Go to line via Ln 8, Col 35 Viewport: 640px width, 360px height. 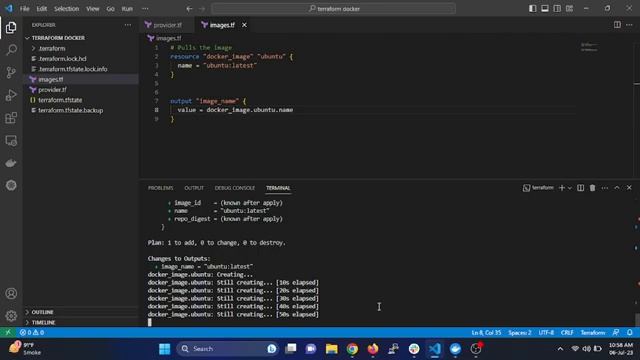(486, 332)
